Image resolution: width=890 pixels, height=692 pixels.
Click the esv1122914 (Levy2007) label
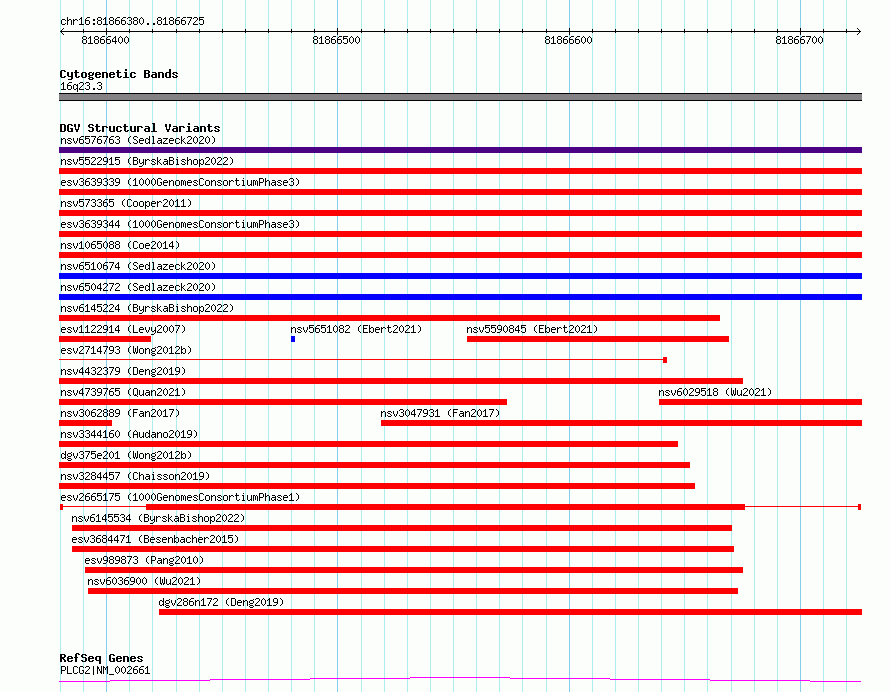123,329
